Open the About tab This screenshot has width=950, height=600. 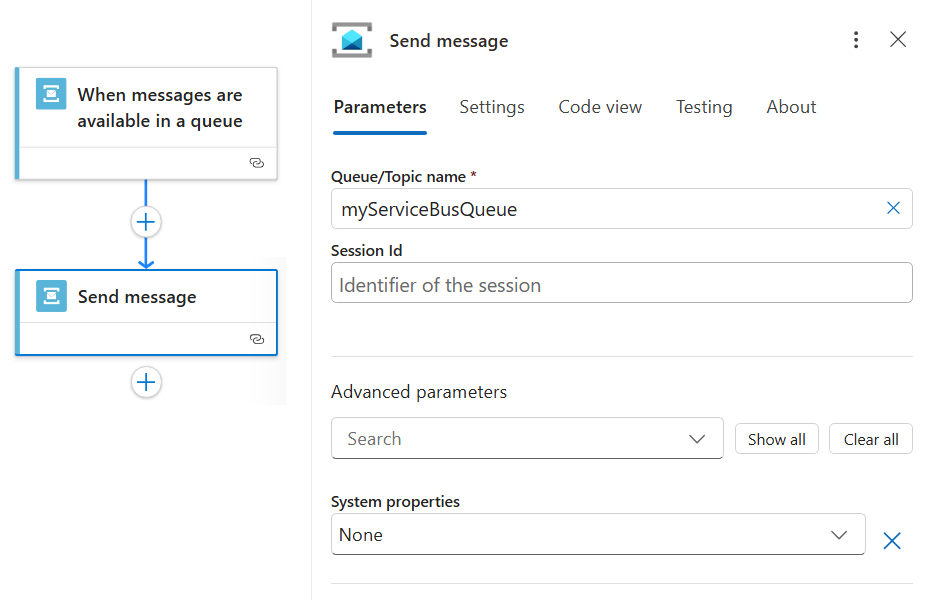pos(790,107)
